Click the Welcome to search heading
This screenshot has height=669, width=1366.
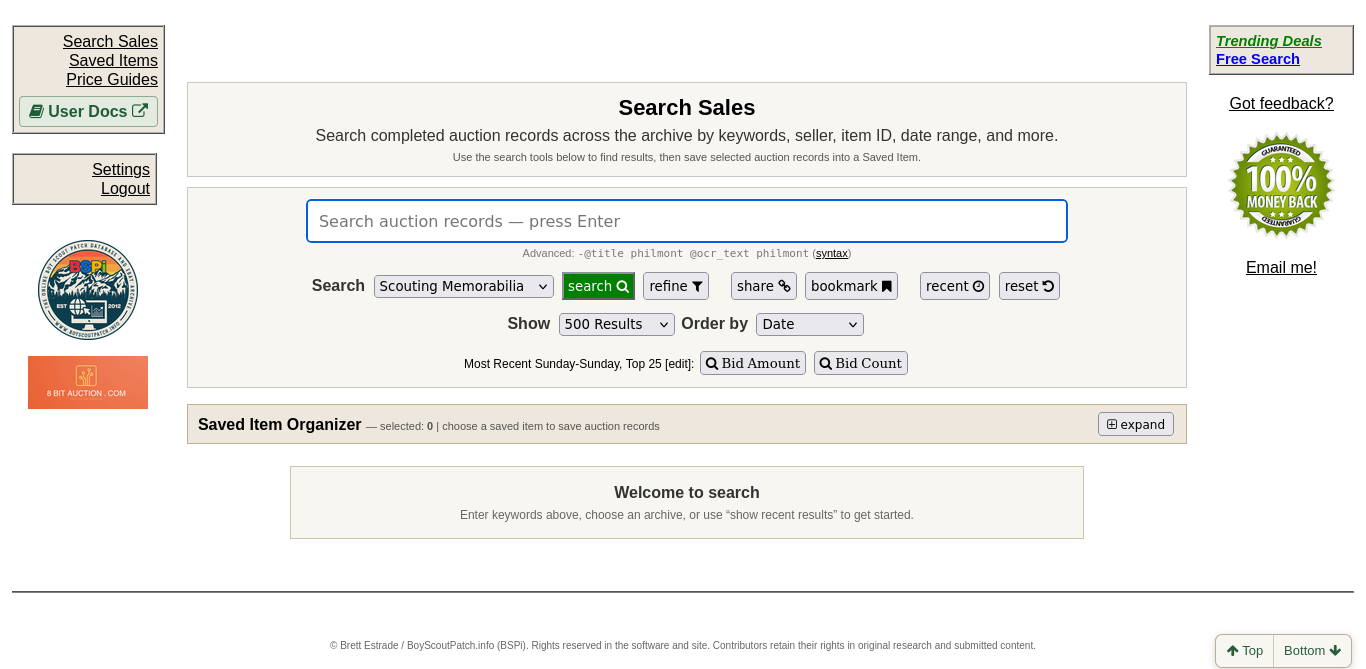(x=687, y=492)
